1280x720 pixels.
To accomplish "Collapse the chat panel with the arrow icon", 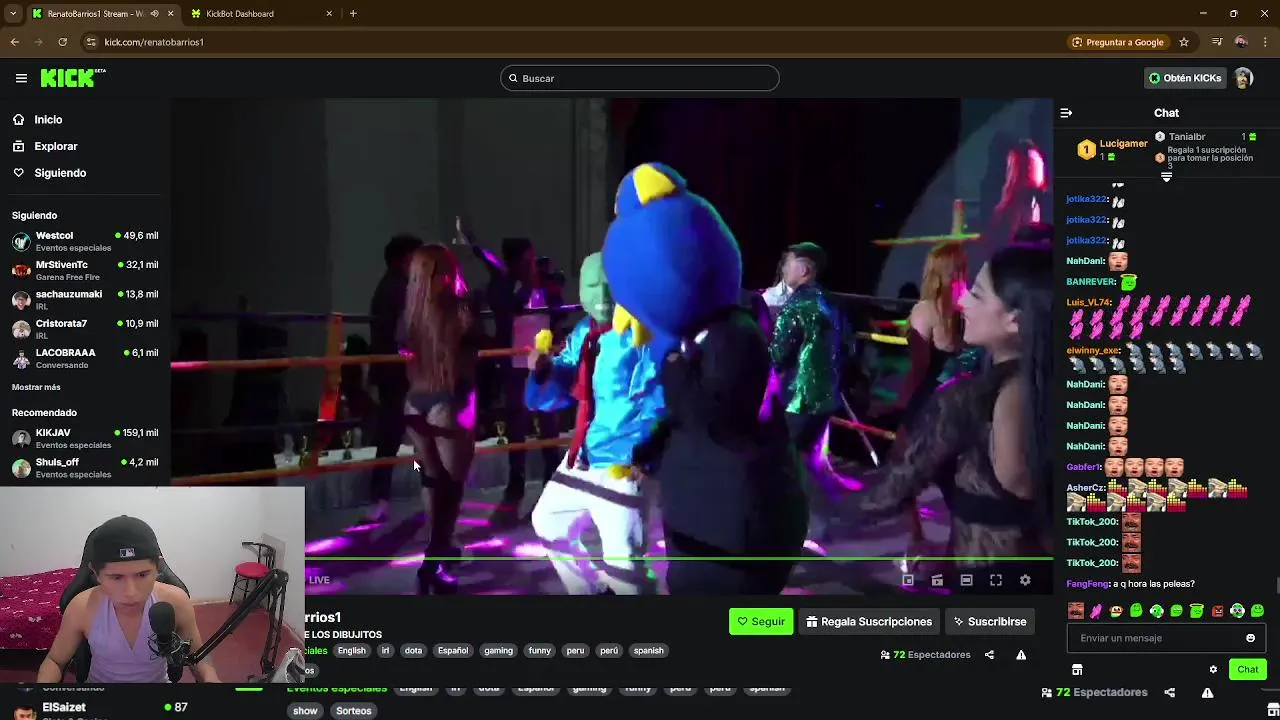I will 1066,113.
